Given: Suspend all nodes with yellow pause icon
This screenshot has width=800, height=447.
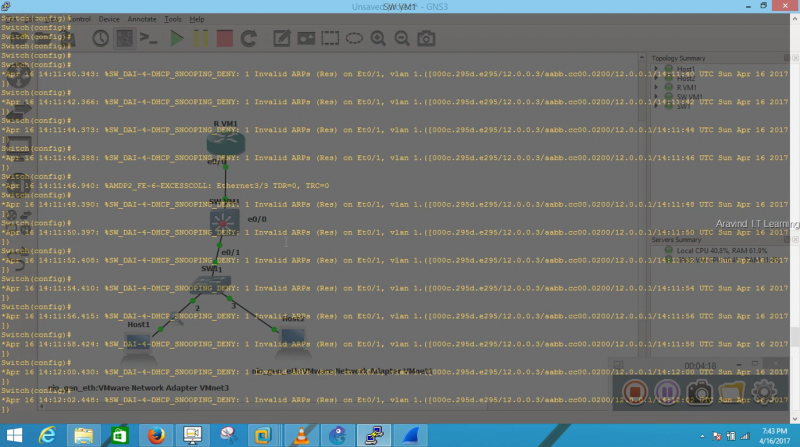Looking at the screenshot, I should tap(200, 39).
